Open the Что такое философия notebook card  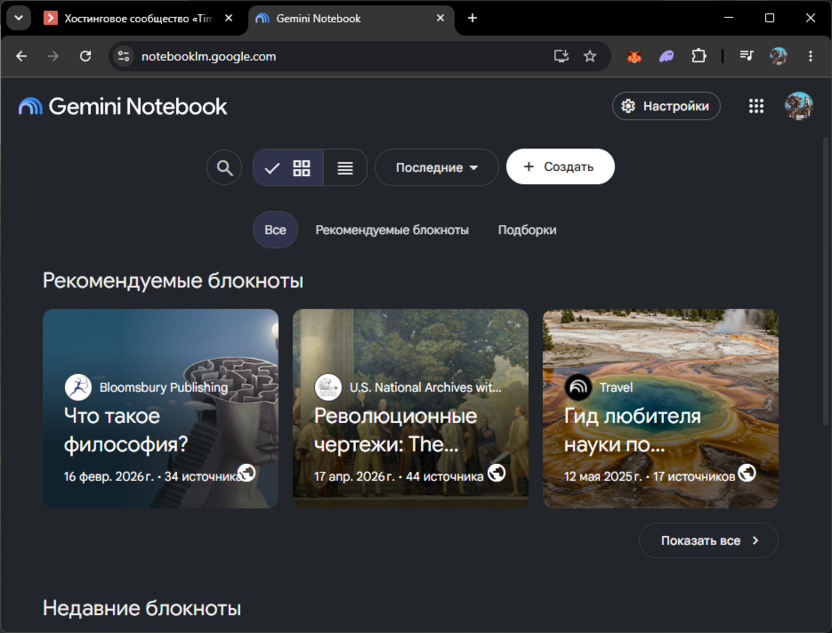click(x=160, y=409)
